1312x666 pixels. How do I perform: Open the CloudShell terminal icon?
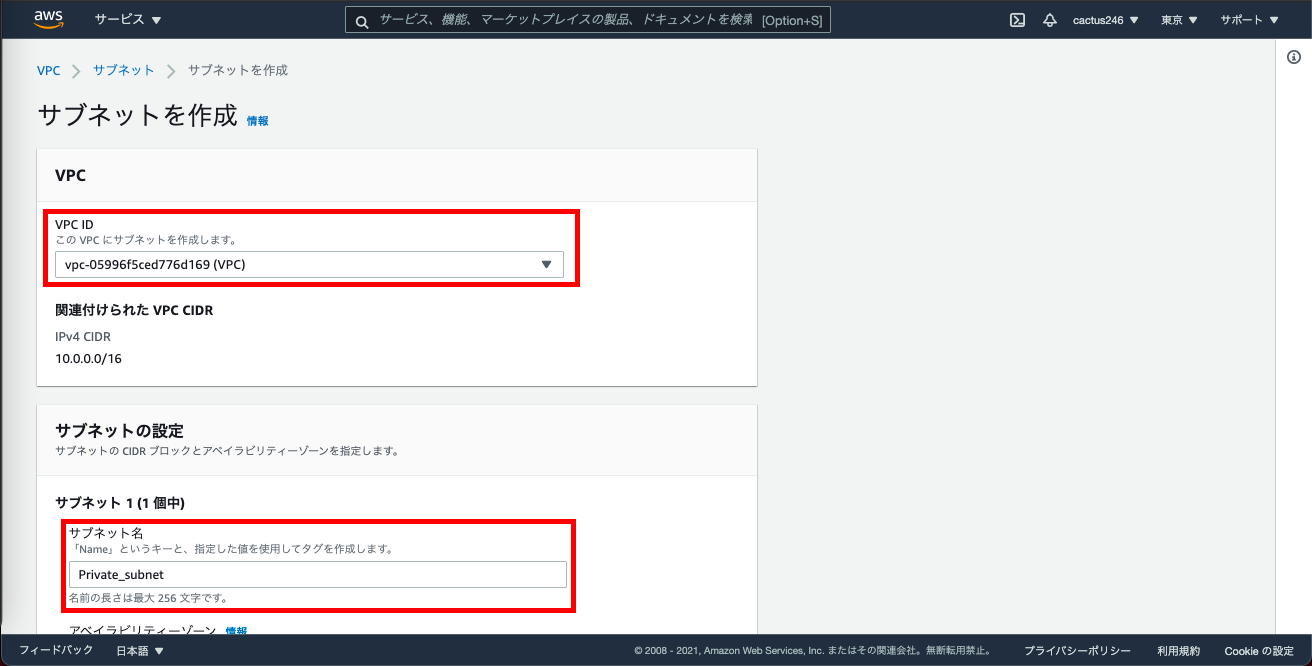click(1016, 18)
